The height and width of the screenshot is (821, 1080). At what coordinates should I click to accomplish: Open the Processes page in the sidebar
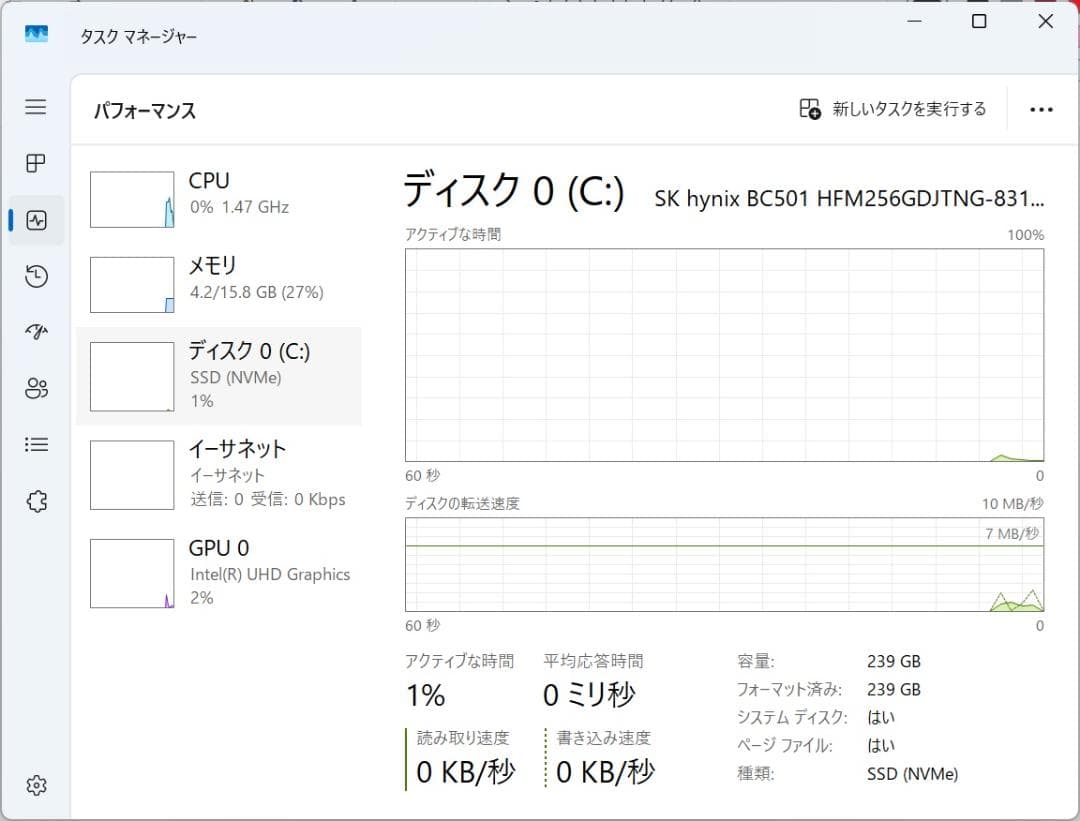[x=36, y=164]
